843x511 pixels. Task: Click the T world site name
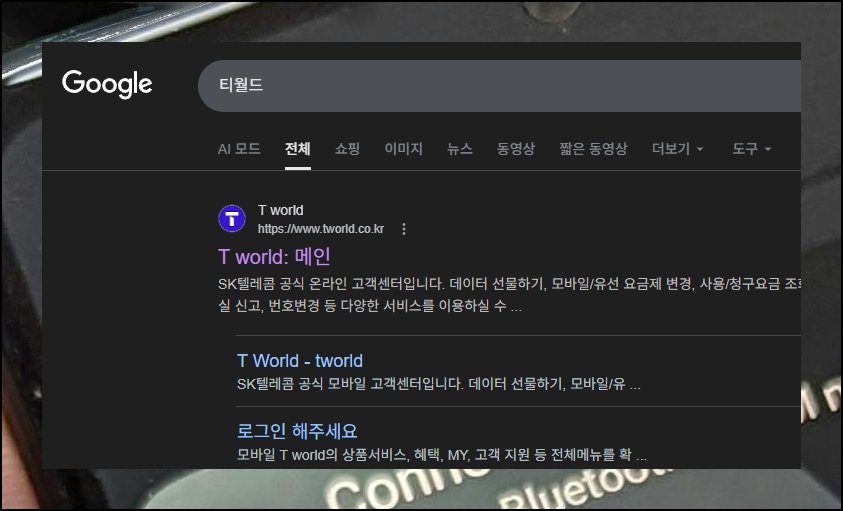tap(281, 210)
